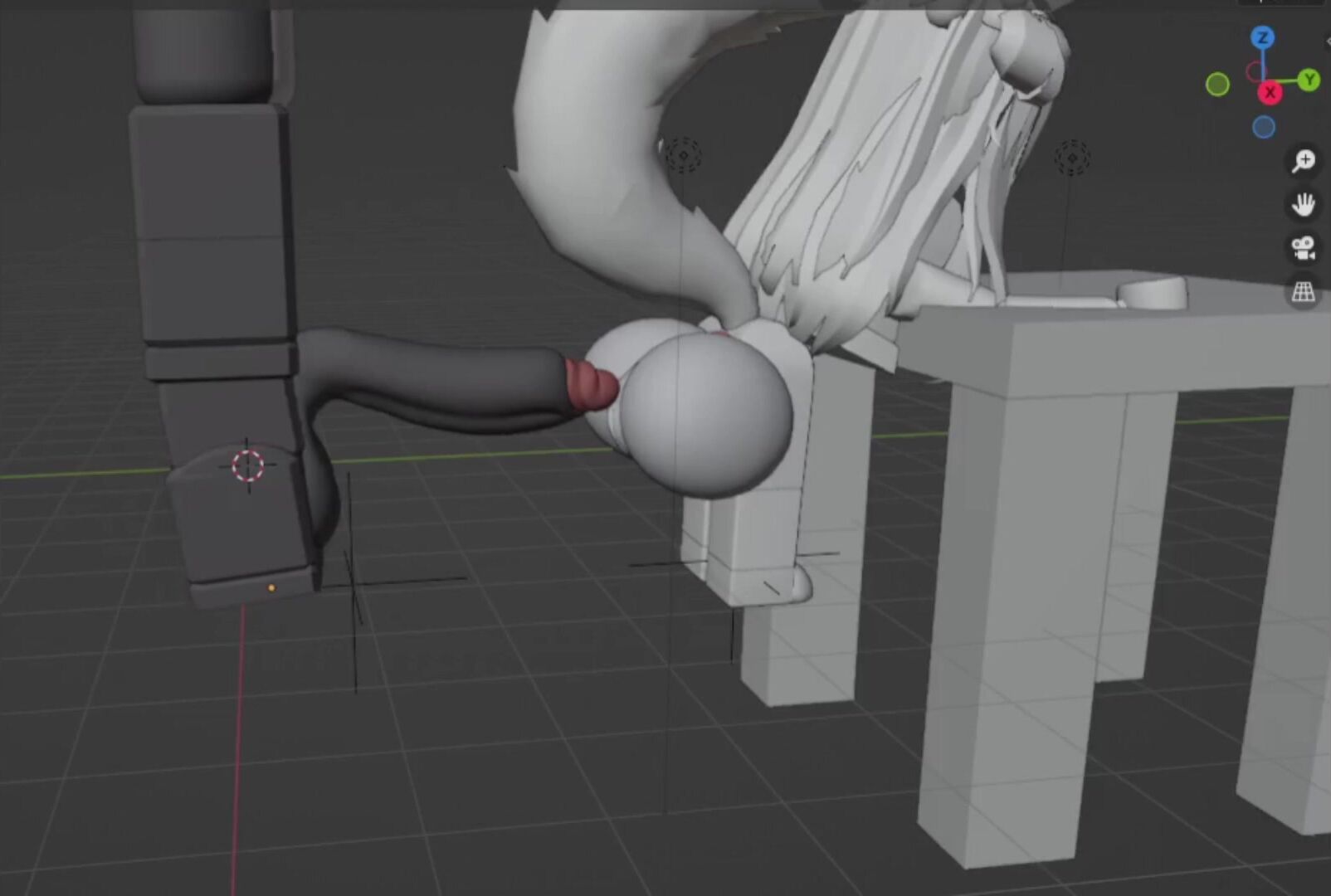The height and width of the screenshot is (896, 1331).
Task: Select the right point light object
Action: point(1071,157)
